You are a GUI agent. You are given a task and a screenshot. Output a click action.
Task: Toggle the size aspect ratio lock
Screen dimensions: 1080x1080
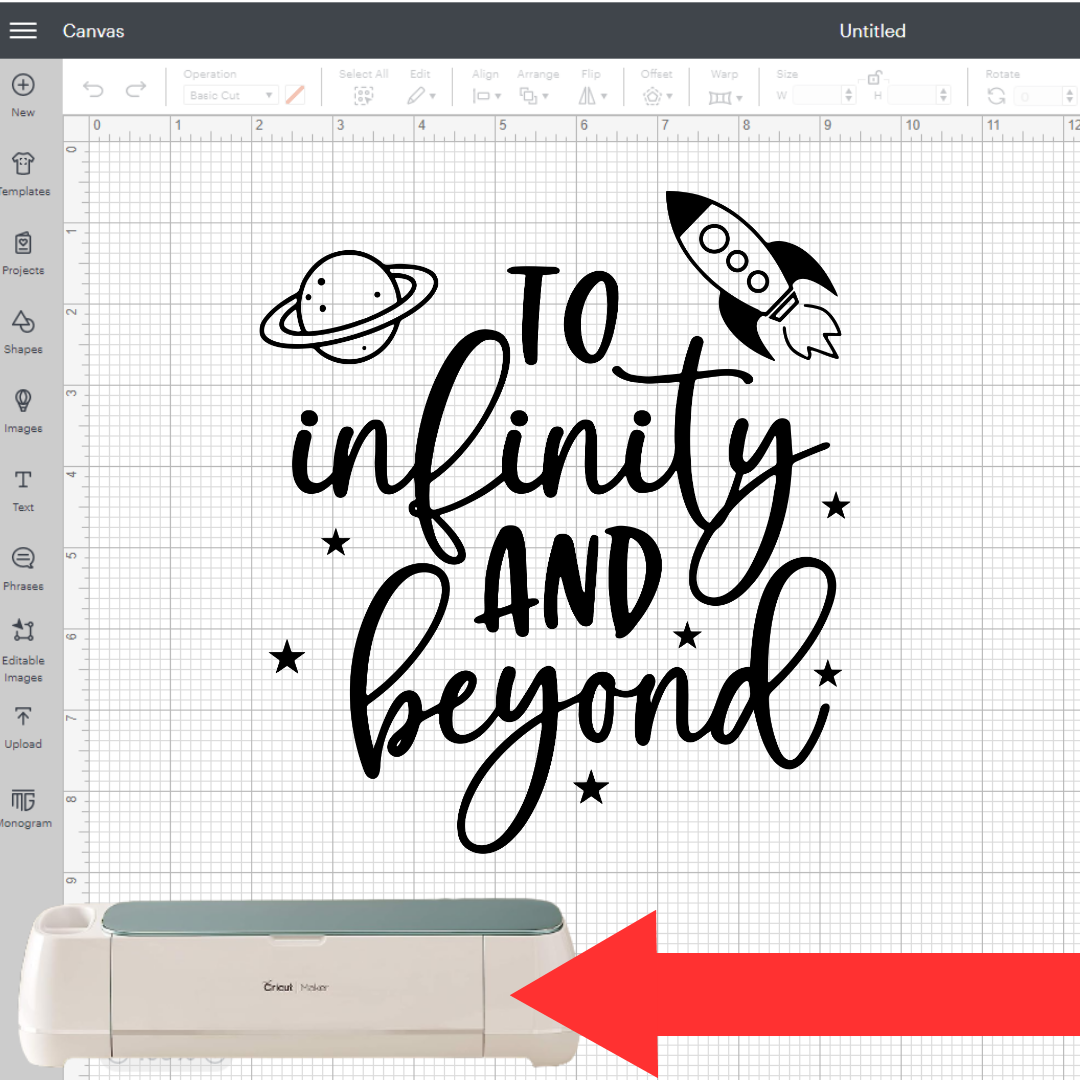[874, 78]
